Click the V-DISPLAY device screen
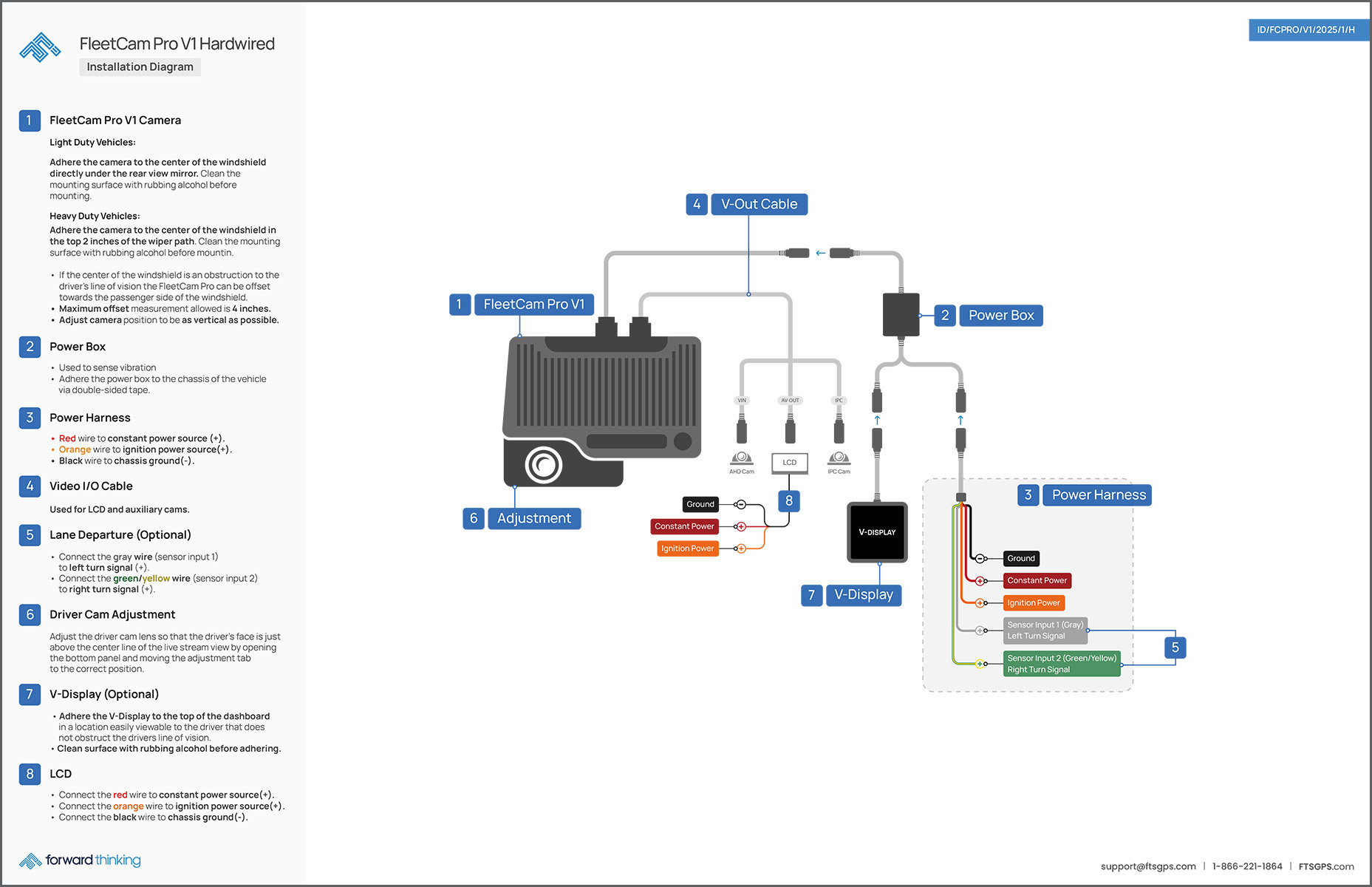Viewport: 1372px width, 887px height. point(876,532)
